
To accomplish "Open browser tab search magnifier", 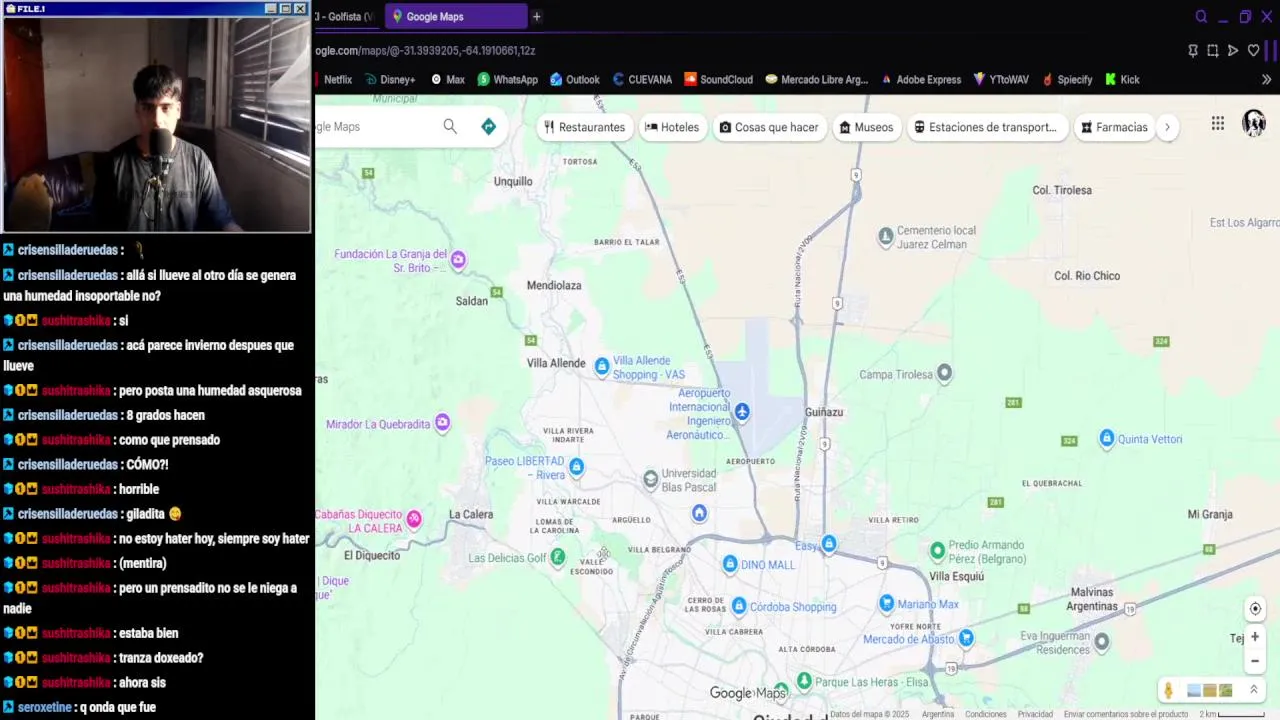I will [x=1201, y=17].
